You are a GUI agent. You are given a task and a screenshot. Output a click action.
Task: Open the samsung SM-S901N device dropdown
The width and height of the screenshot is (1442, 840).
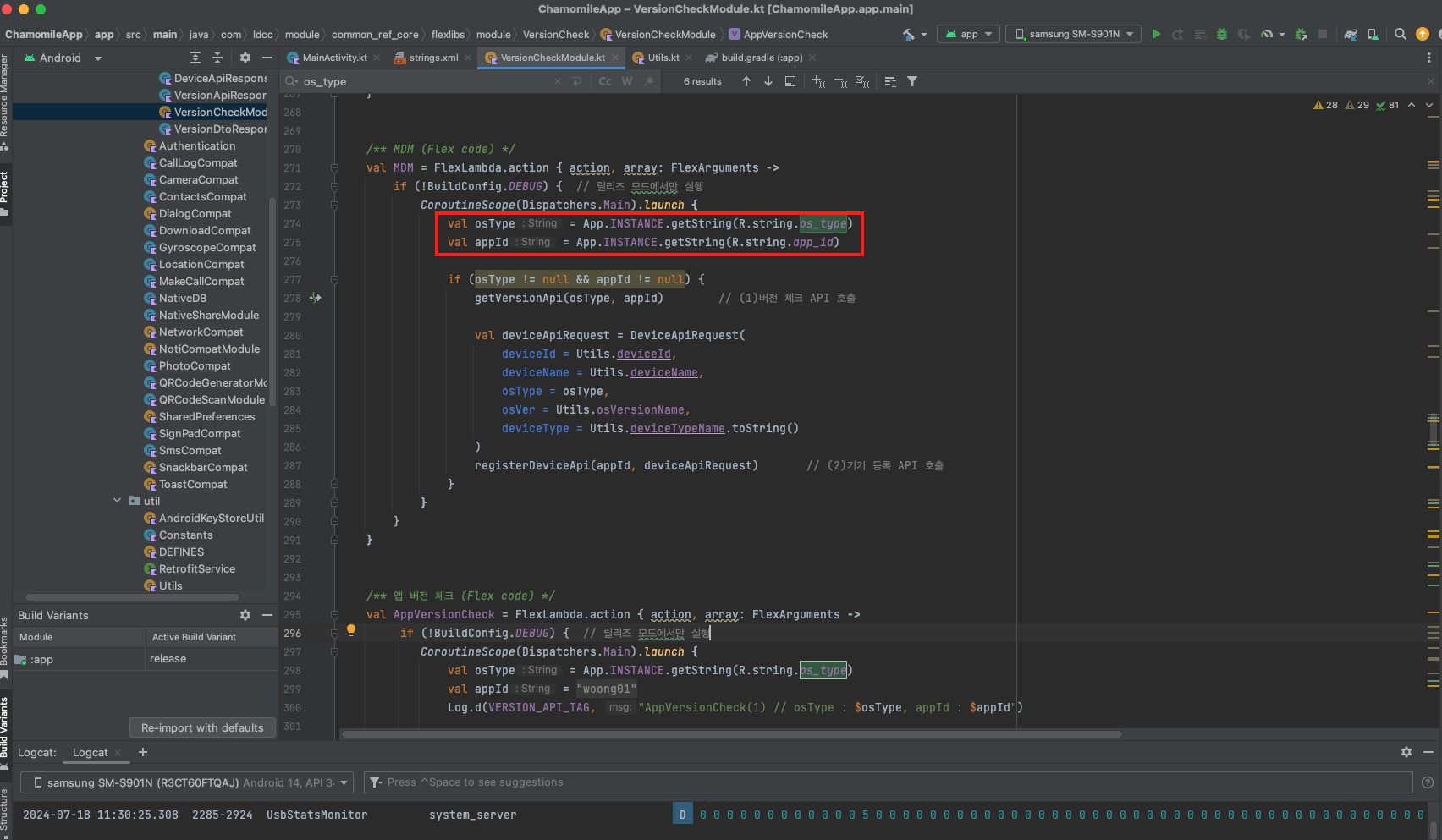(x=1073, y=34)
